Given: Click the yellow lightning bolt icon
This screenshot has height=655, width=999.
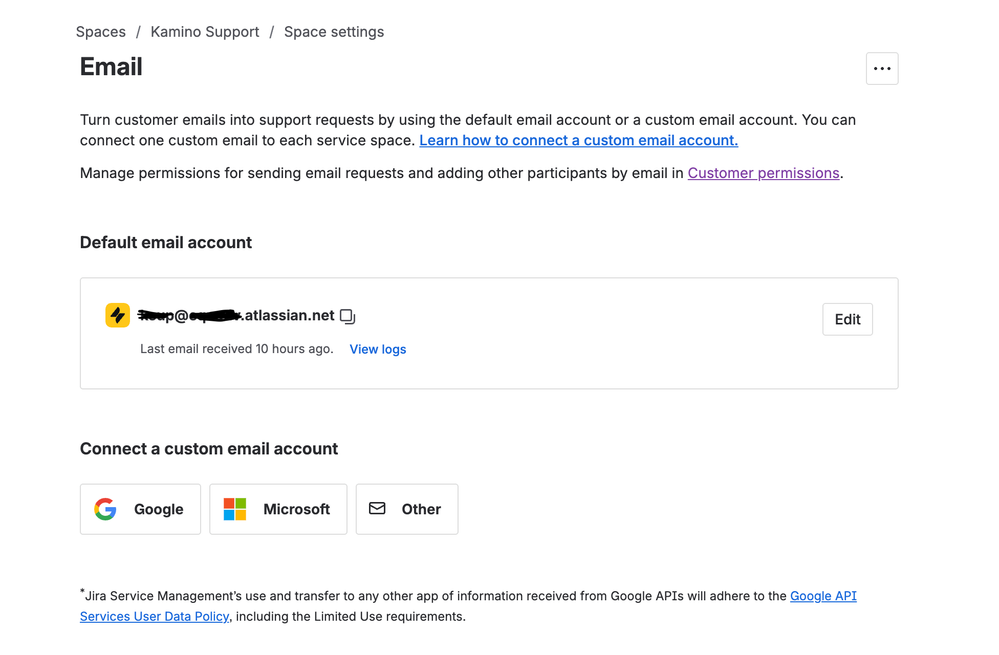Looking at the screenshot, I should (118, 315).
